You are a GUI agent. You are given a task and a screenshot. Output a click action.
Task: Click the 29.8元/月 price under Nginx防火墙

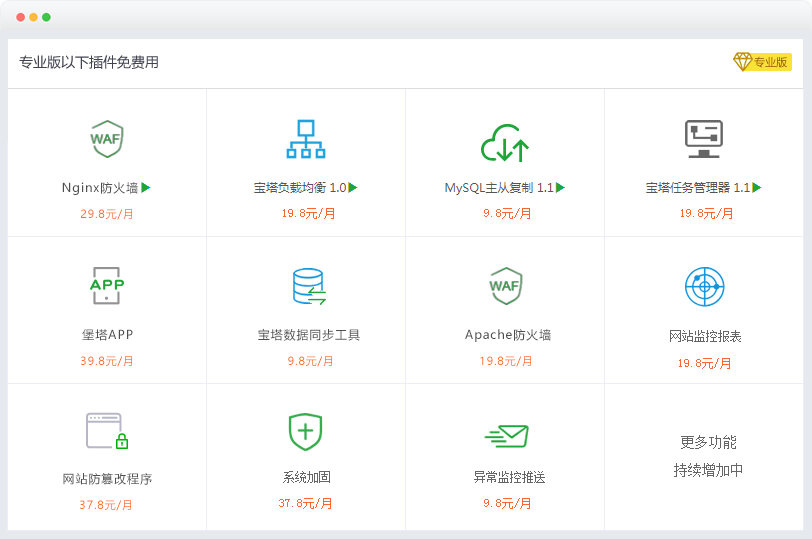(107, 214)
